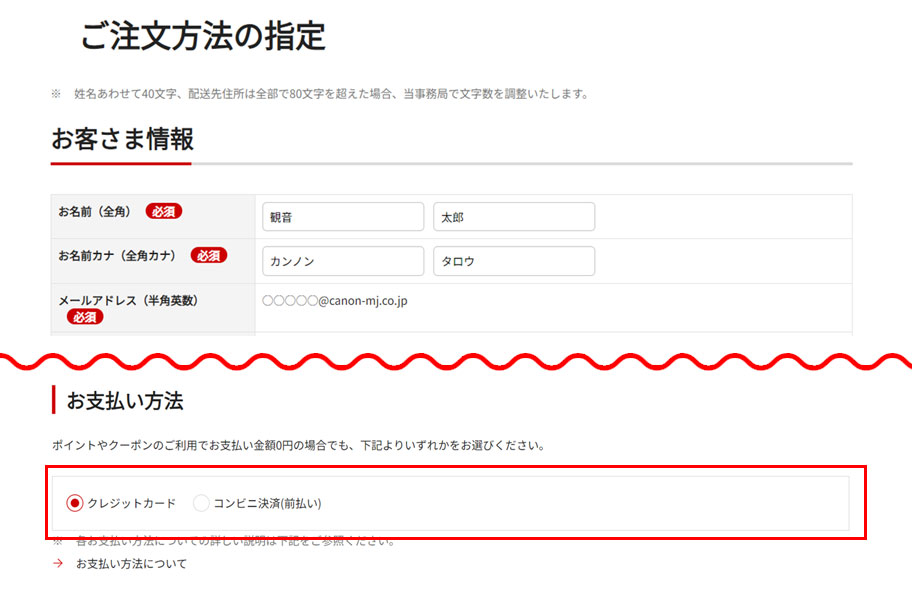
Task: Select the コンビニ決済(前払い) radio button
Action: (201, 503)
